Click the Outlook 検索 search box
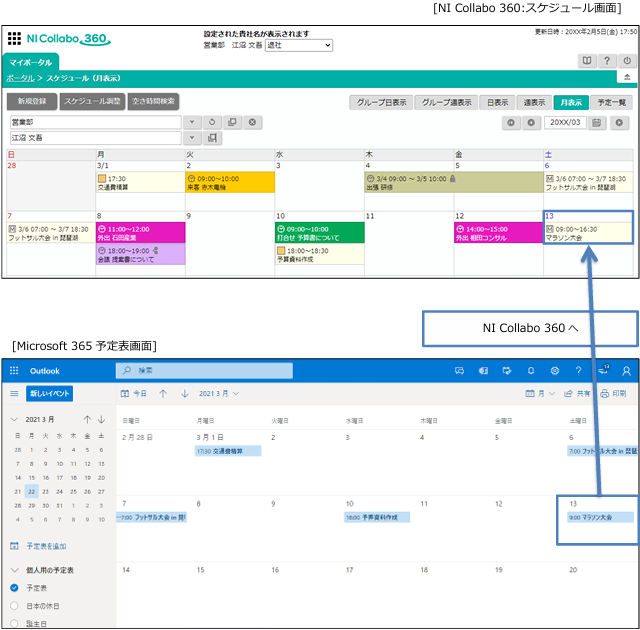 pyautogui.click(x=204, y=370)
